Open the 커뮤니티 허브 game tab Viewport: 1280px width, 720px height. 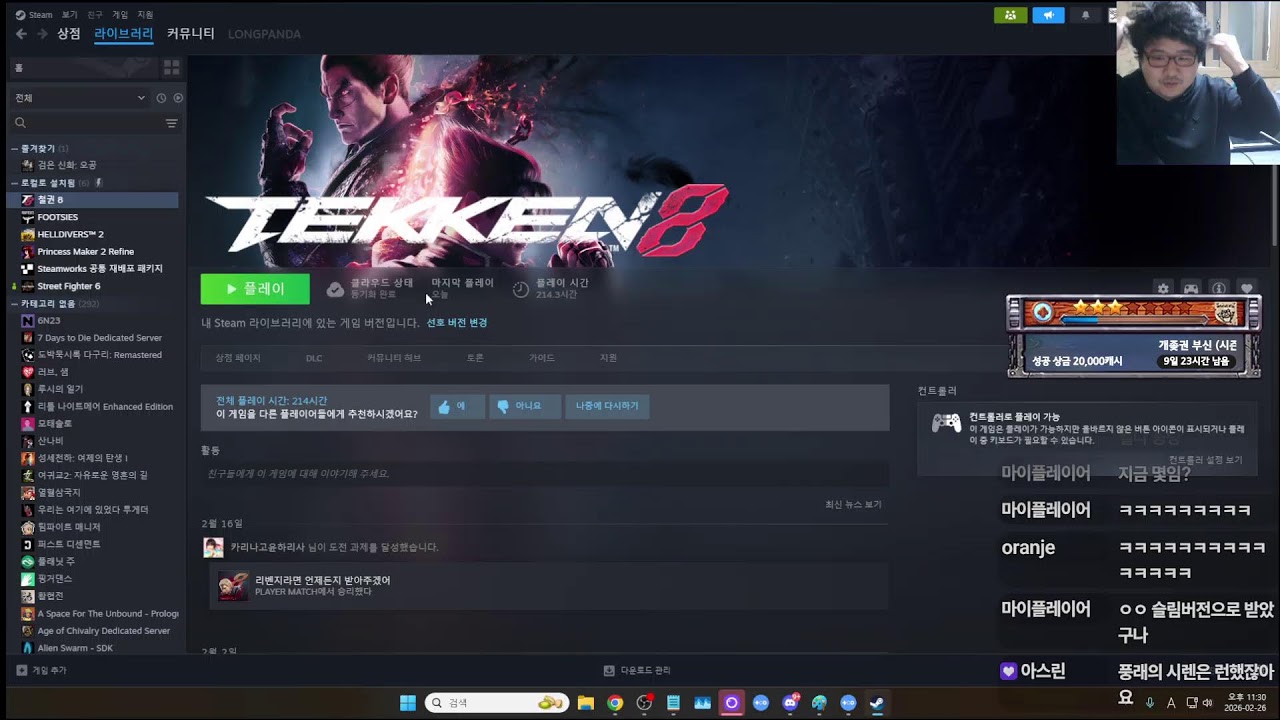(394, 358)
